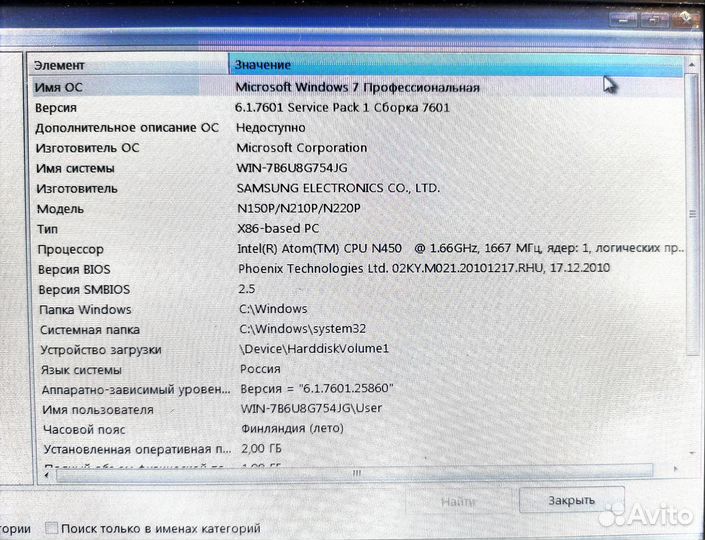Click the vertical scrollbar thumb
Image resolution: width=705 pixels, height=540 pixels.
pos(692,214)
